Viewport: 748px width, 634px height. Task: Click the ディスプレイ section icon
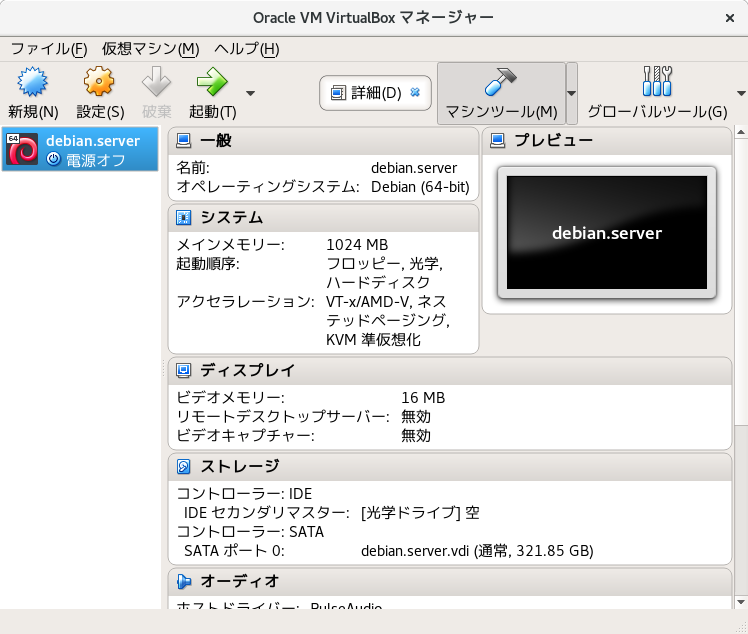click(184, 370)
